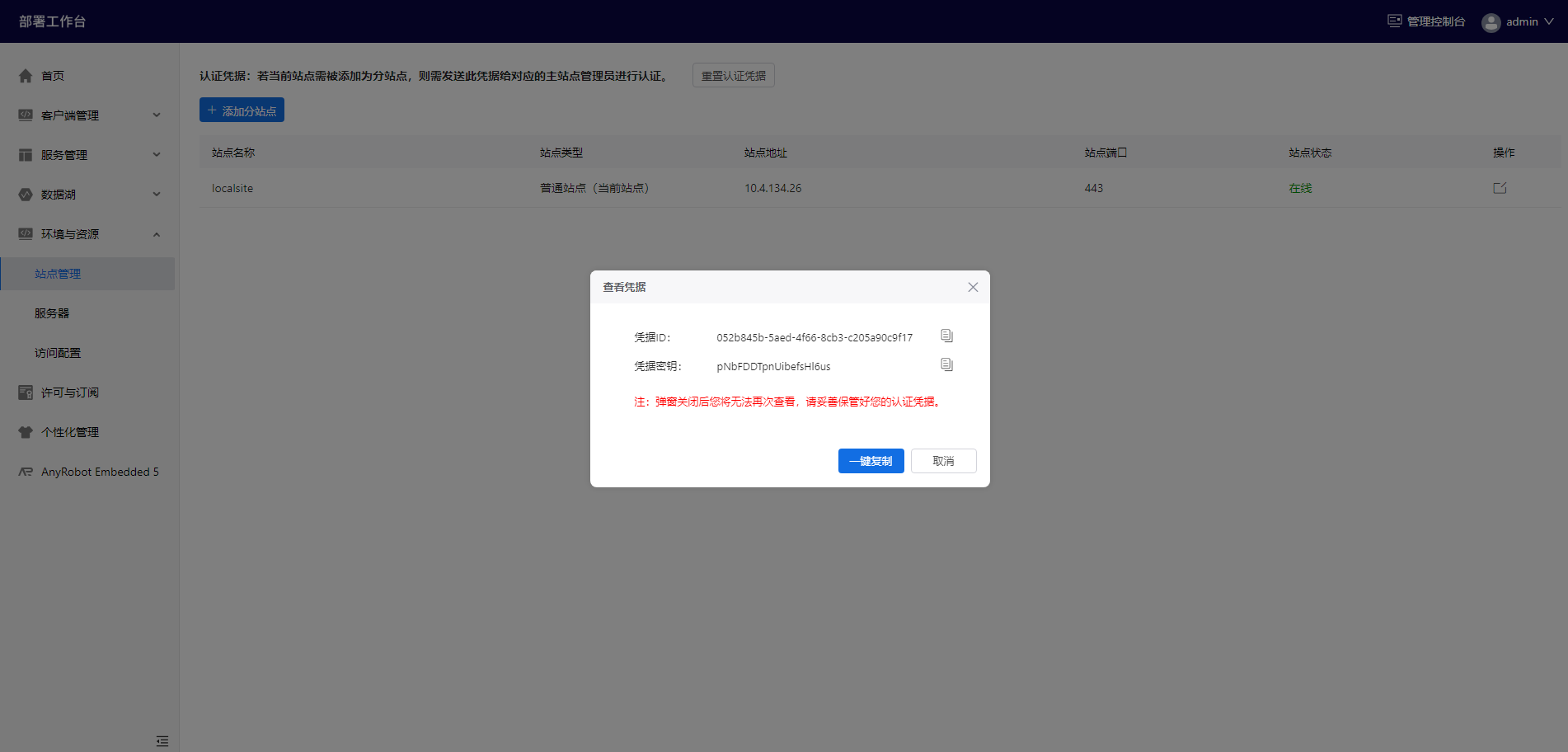This screenshot has width=1568, height=752.
Task: Expand the 服务管理 chevron
Action: tap(157, 155)
